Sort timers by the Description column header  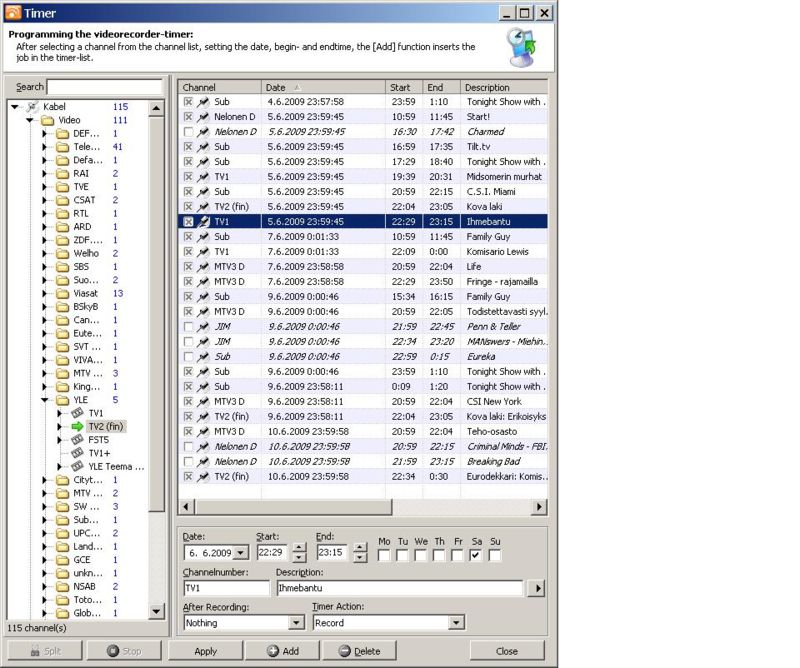(504, 87)
